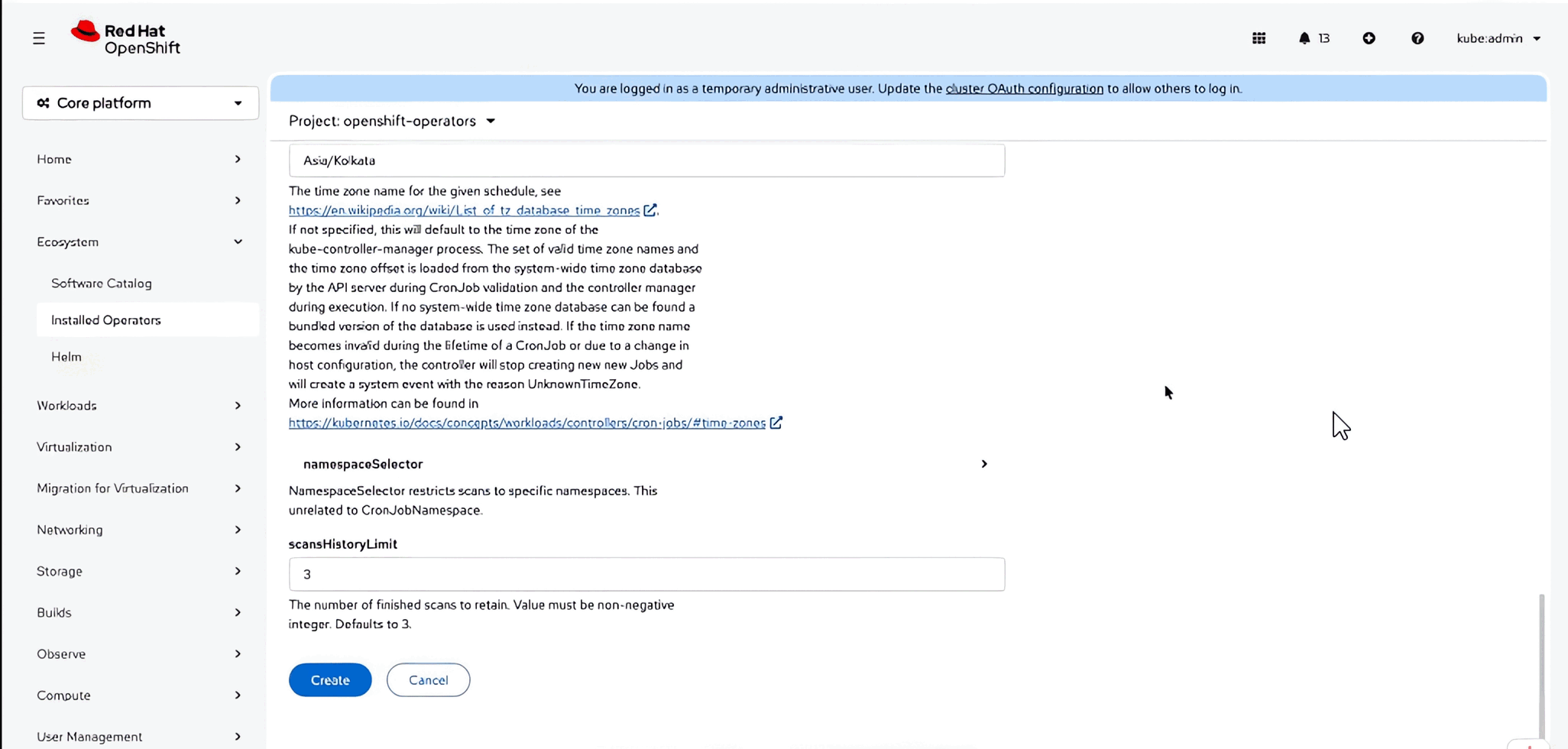
Task: Collapse the Ecosystem navigation section
Action: click(140, 242)
